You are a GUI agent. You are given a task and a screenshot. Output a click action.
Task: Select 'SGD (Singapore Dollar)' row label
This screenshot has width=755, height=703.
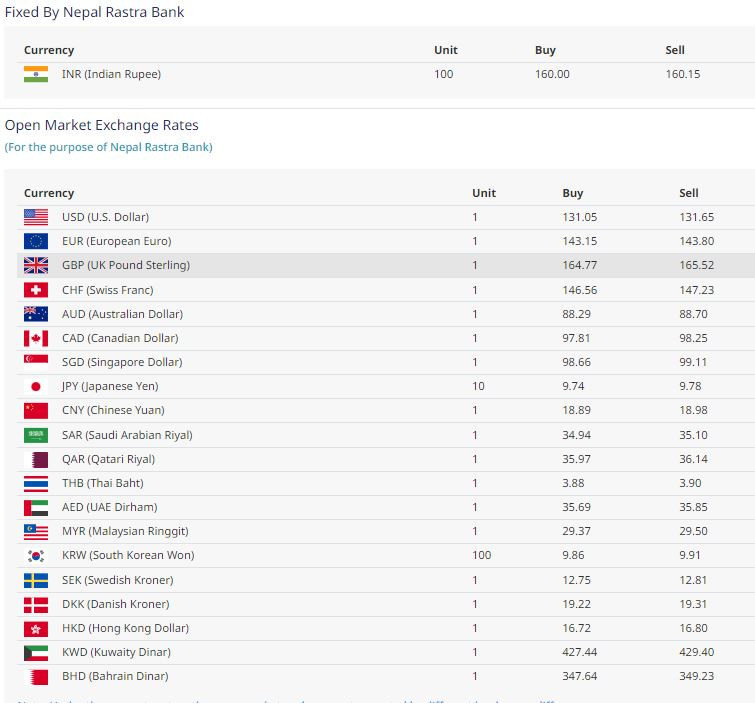(x=122, y=362)
